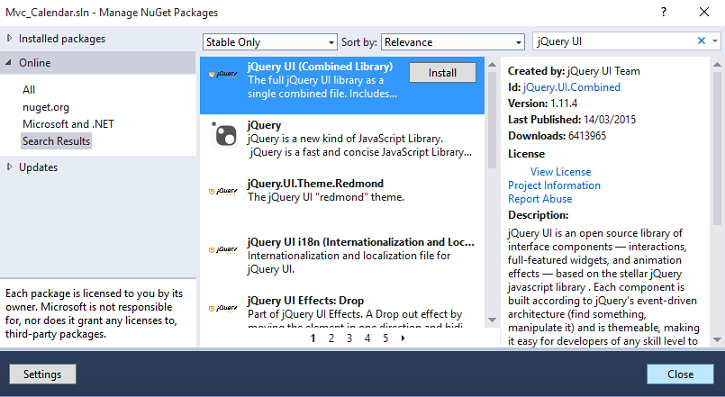This screenshot has height=397, width=725.
Task: Open the Sort by Relevance dropdown
Action: coord(453,42)
